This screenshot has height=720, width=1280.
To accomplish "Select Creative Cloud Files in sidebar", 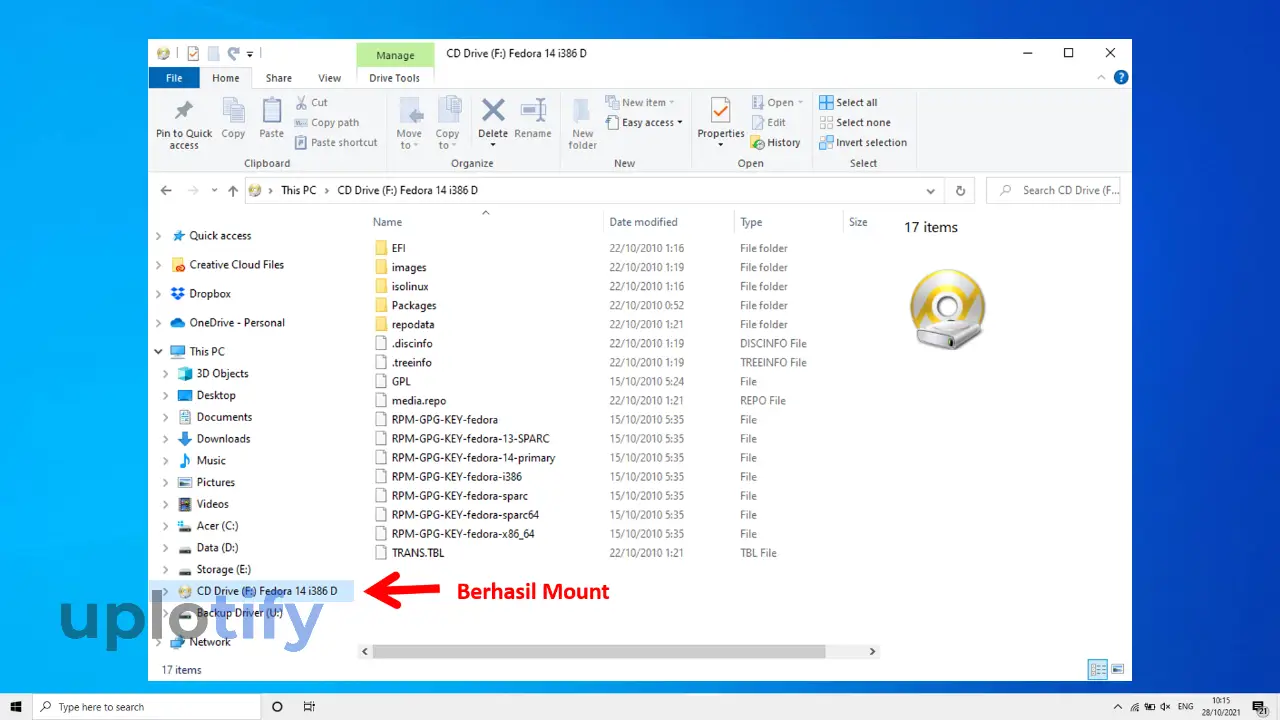I will 236,265.
